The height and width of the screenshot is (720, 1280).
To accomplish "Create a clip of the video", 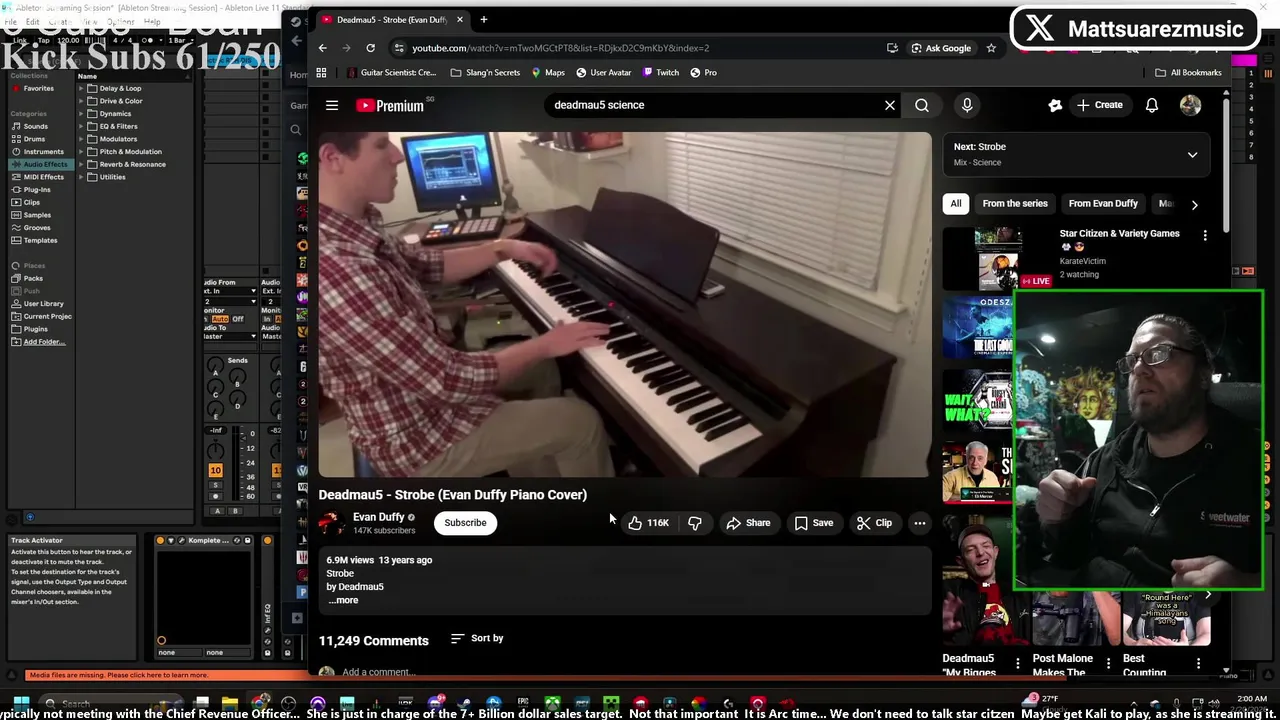I will (874, 523).
